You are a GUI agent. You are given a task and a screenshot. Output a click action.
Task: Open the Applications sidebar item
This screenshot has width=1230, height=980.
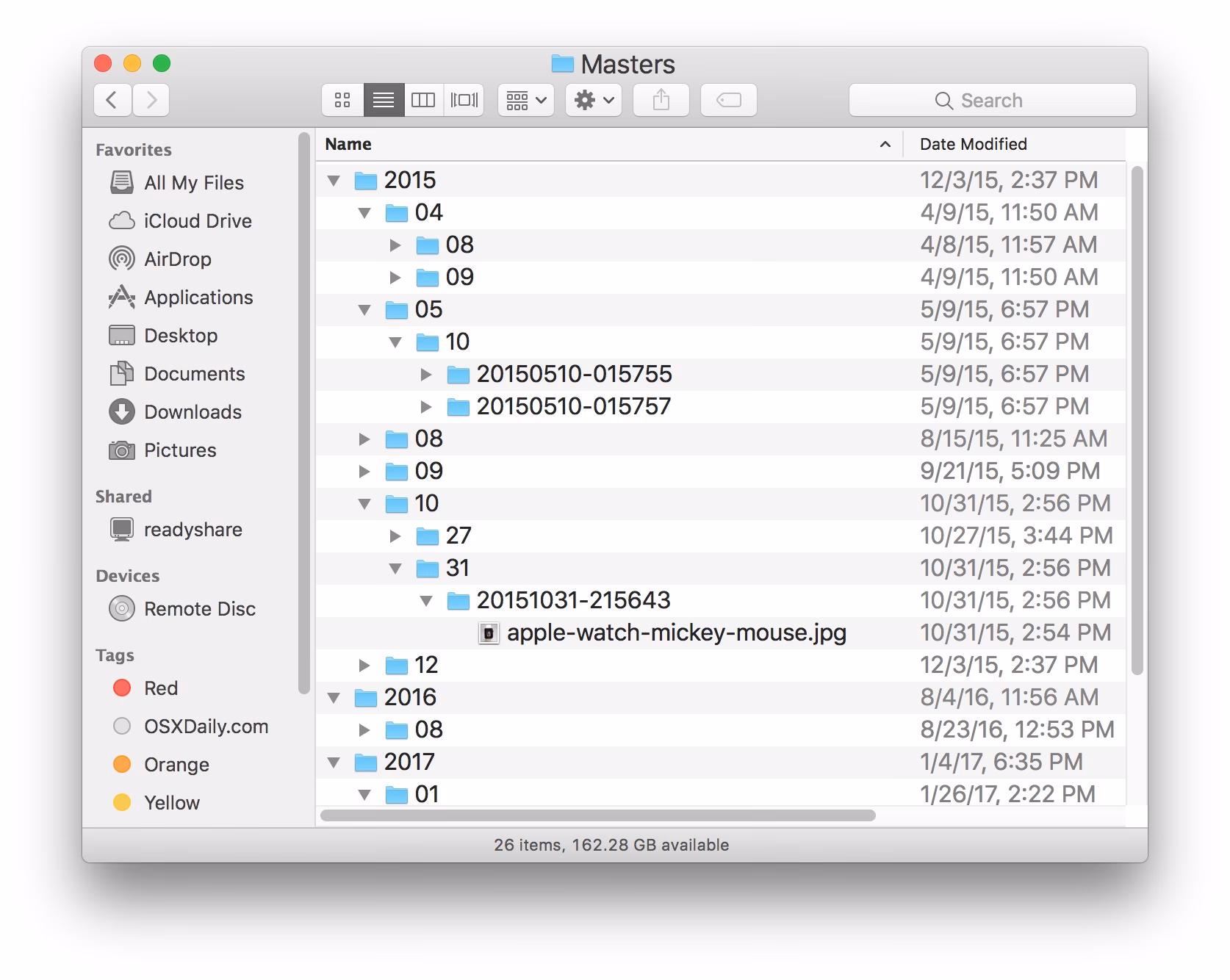click(196, 297)
